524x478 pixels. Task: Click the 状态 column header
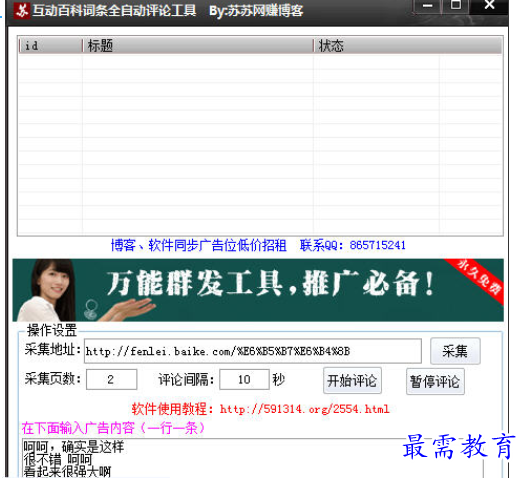pyautogui.click(x=408, y=45)
